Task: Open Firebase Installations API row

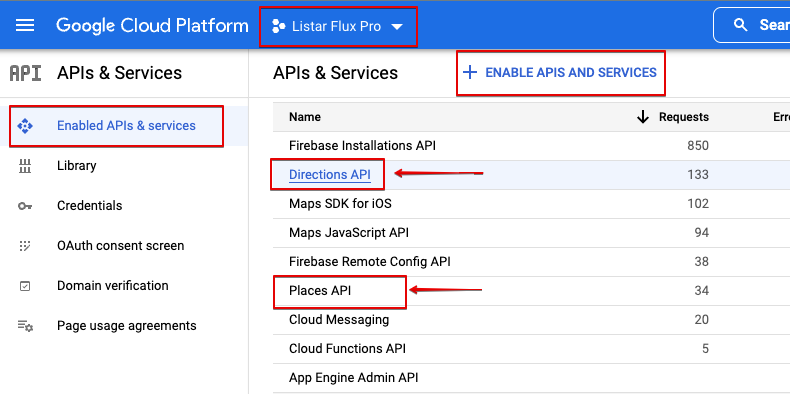Action: (x=362, y=146)
